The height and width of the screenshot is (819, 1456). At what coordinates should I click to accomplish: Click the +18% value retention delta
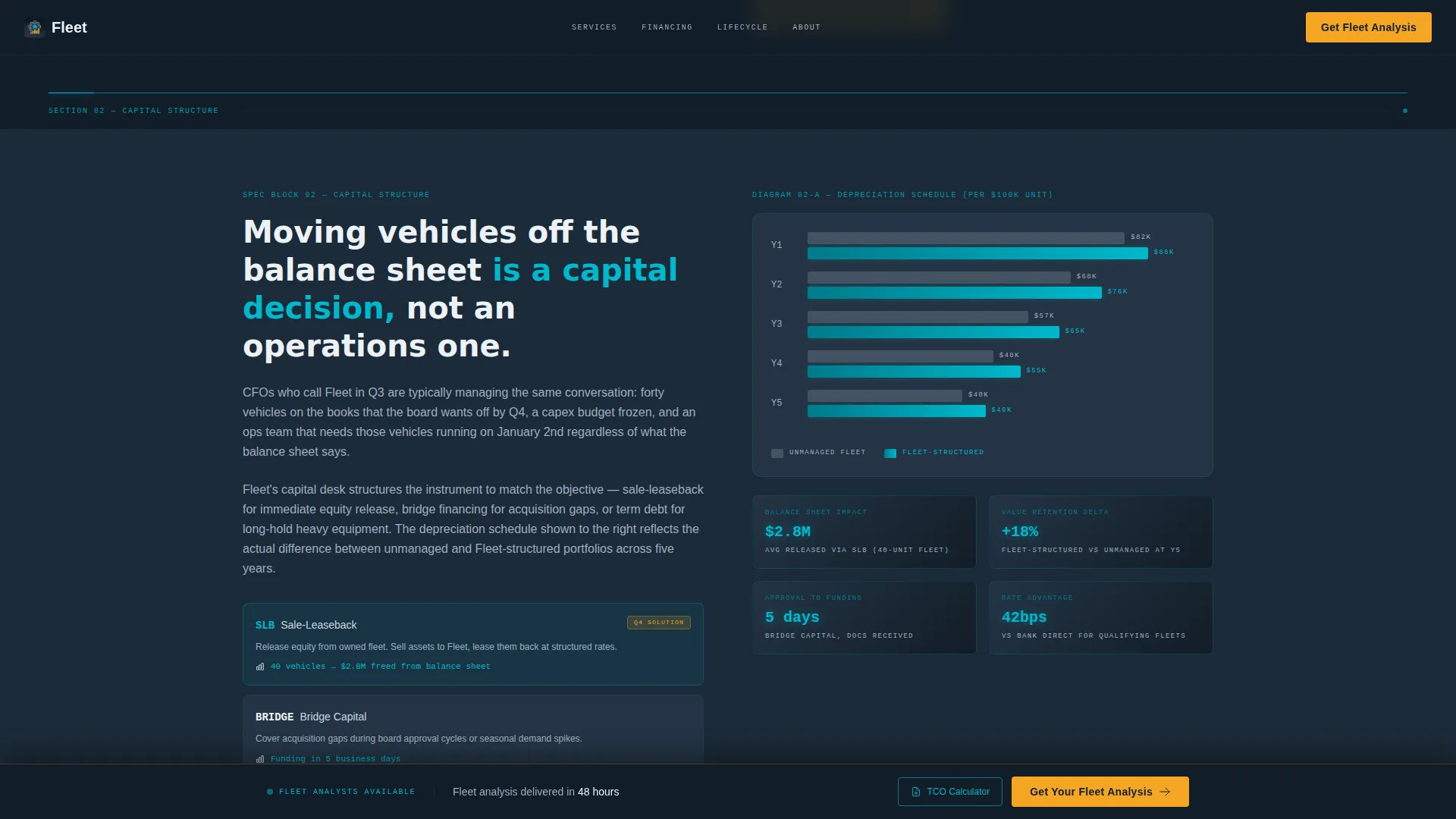coord(1019,532)
